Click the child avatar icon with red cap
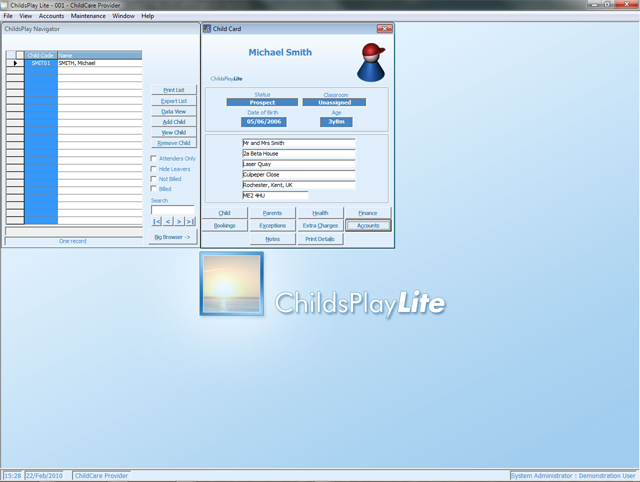Image resolution: width=640 pixels, height=482 pixels. (x=371, y=62)
